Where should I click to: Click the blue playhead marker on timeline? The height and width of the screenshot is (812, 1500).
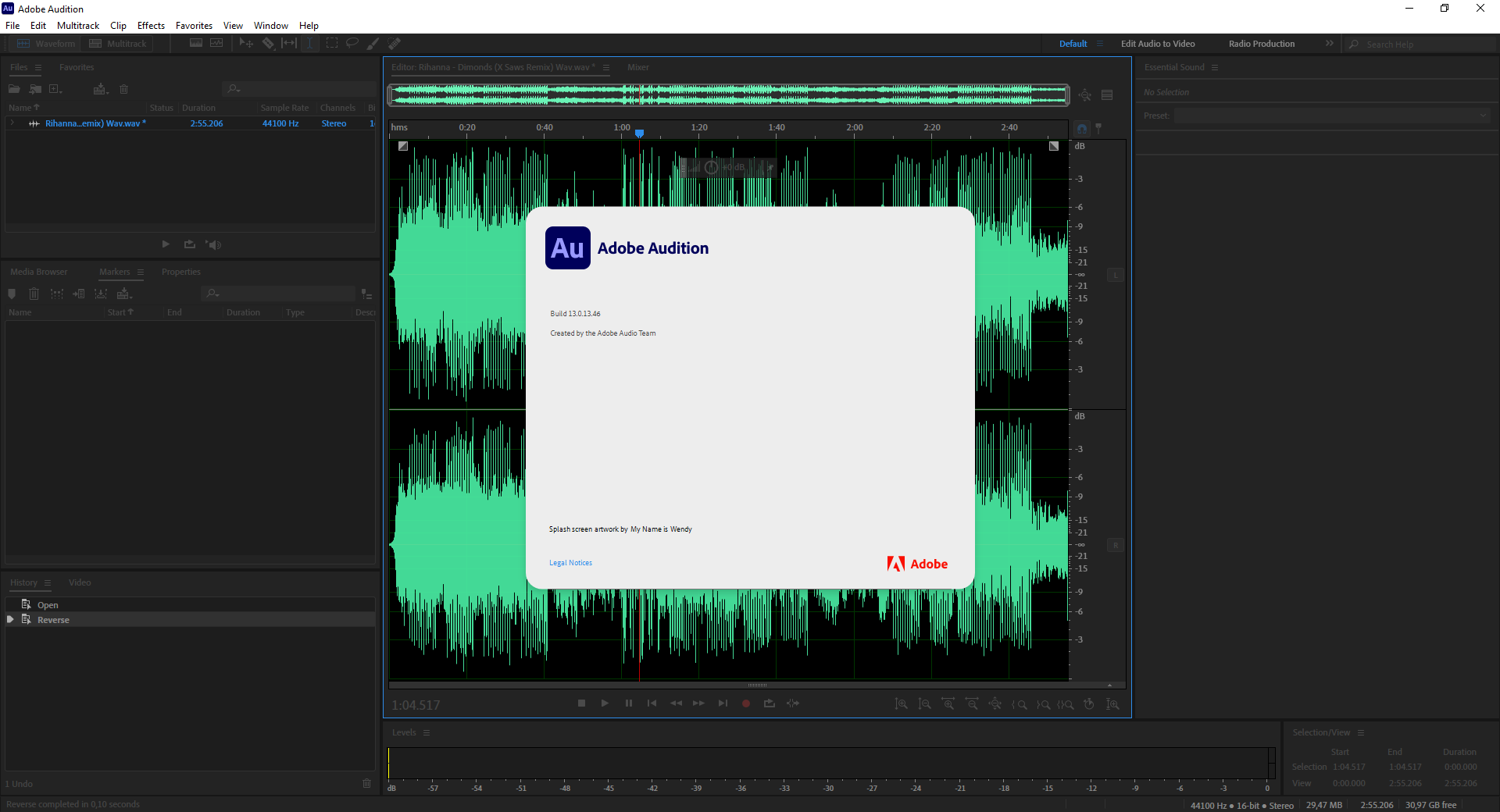pyautogui.click(x=639, y=134)
